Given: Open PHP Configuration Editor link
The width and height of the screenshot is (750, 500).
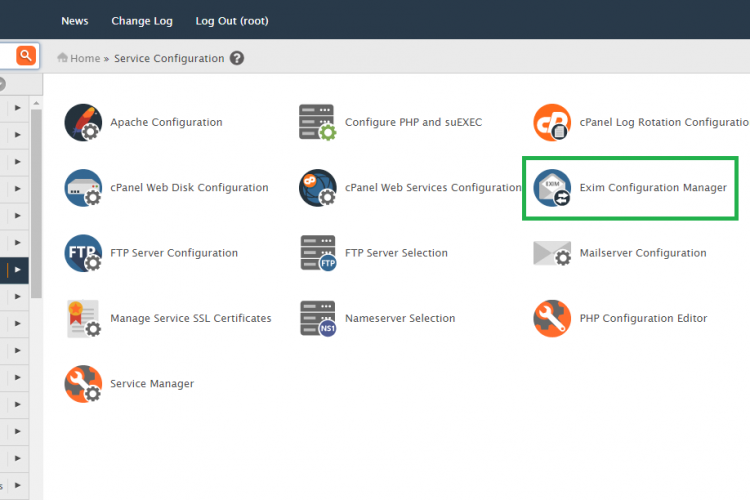Looking at the screenshot, I should 643,318.
